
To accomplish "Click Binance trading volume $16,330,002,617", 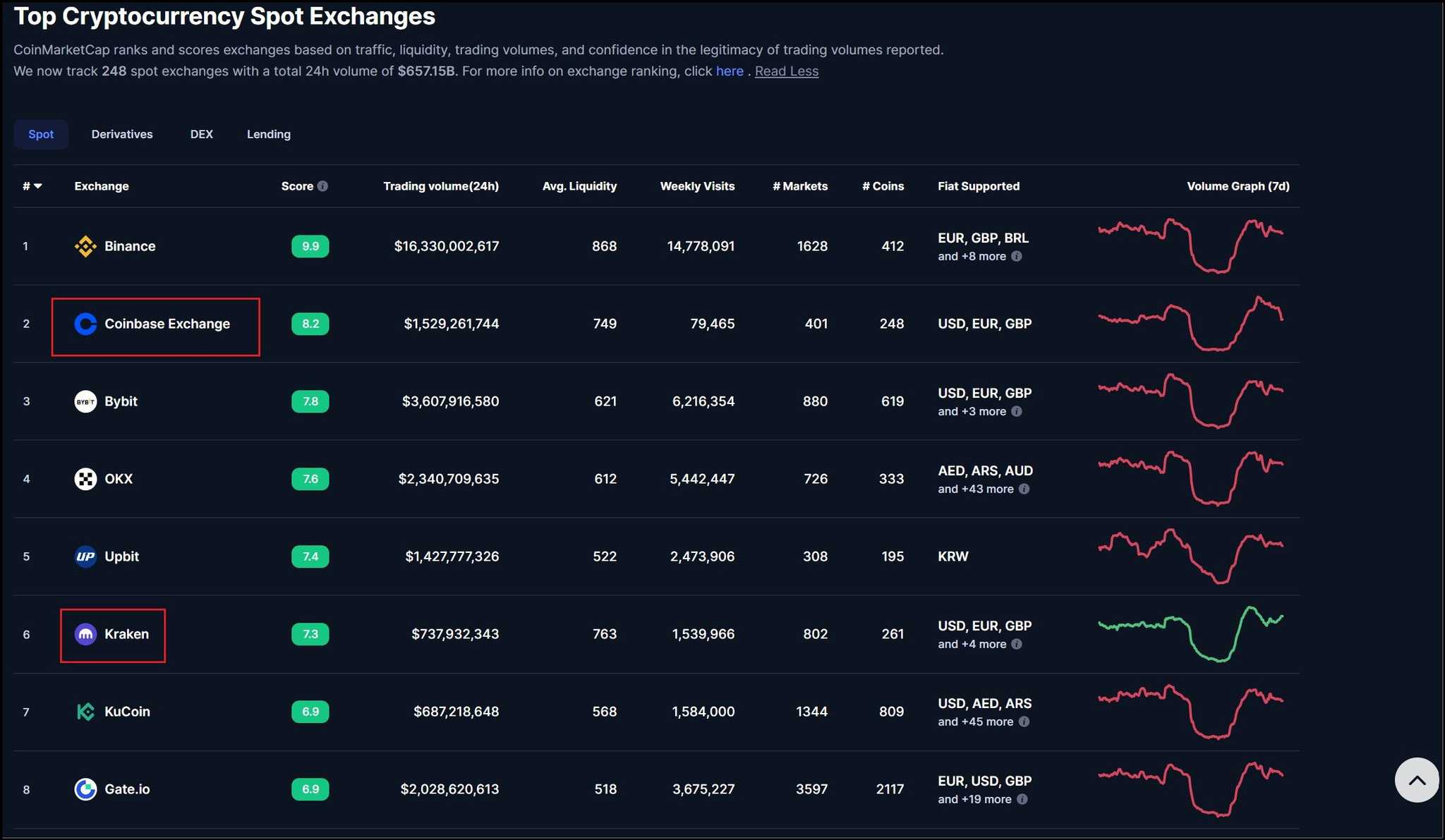I will point(447,246).
